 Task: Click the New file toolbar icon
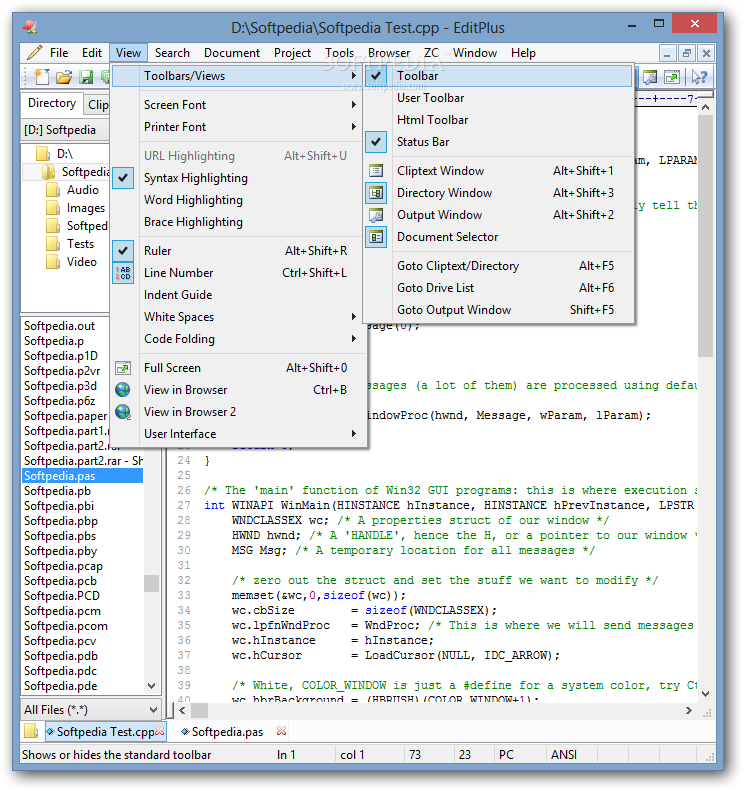(x=41, y=77)
